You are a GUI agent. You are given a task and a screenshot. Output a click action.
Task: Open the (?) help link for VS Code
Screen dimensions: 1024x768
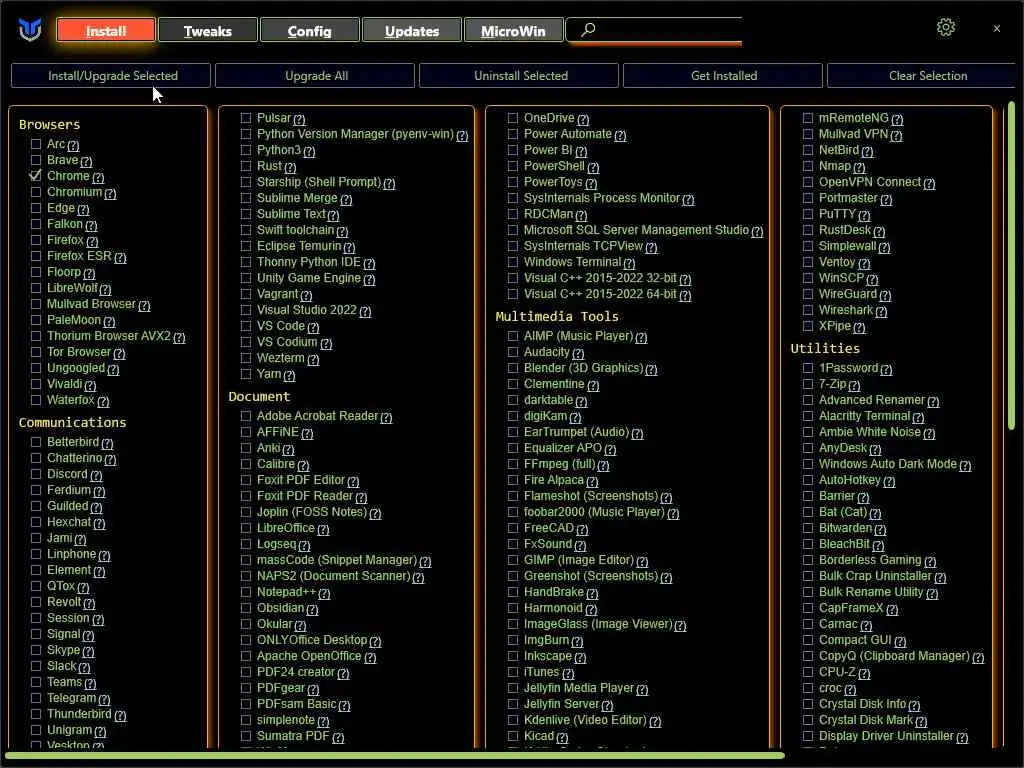tap(313, 327)
